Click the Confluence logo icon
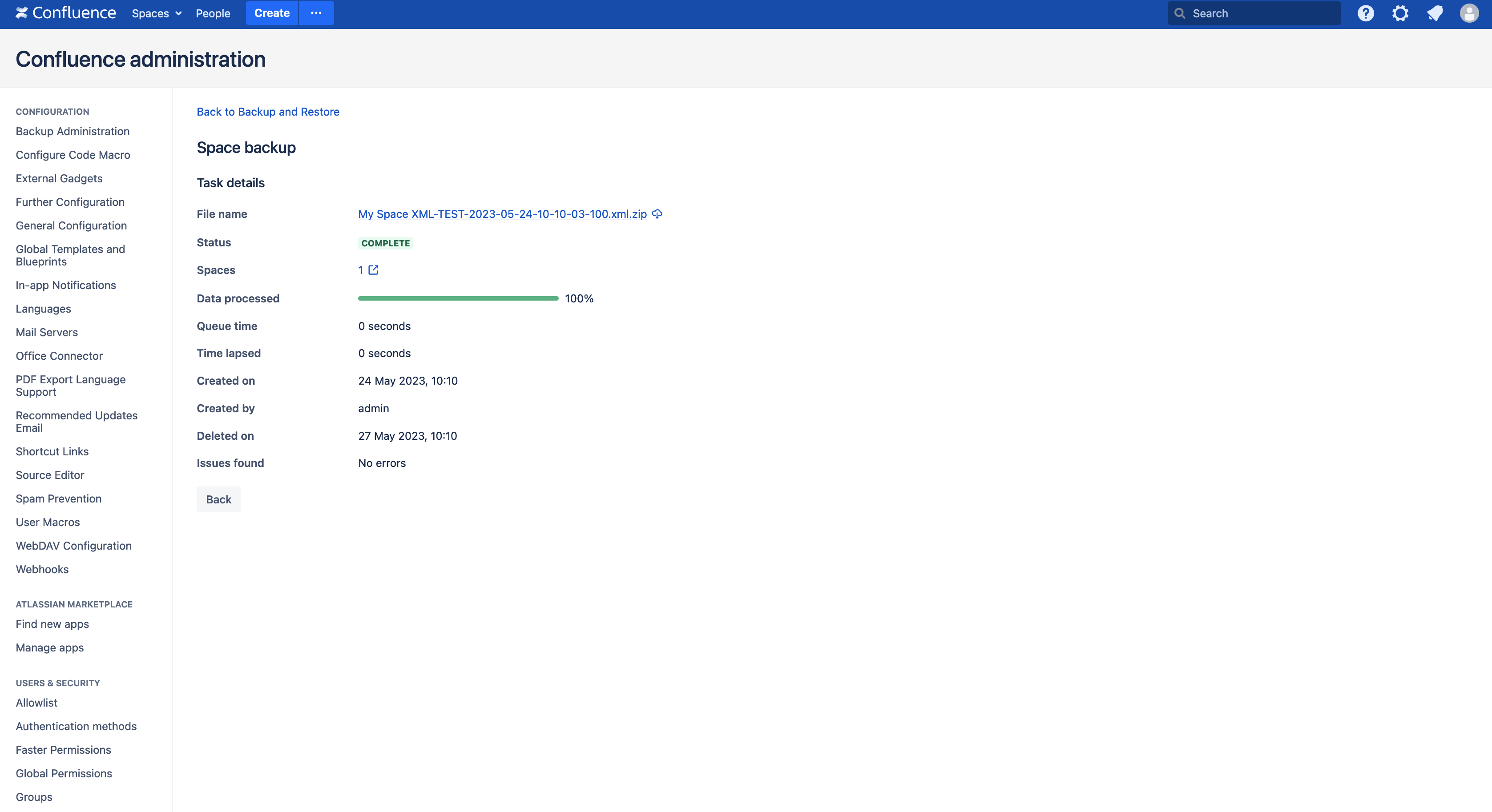 [22, 13]
